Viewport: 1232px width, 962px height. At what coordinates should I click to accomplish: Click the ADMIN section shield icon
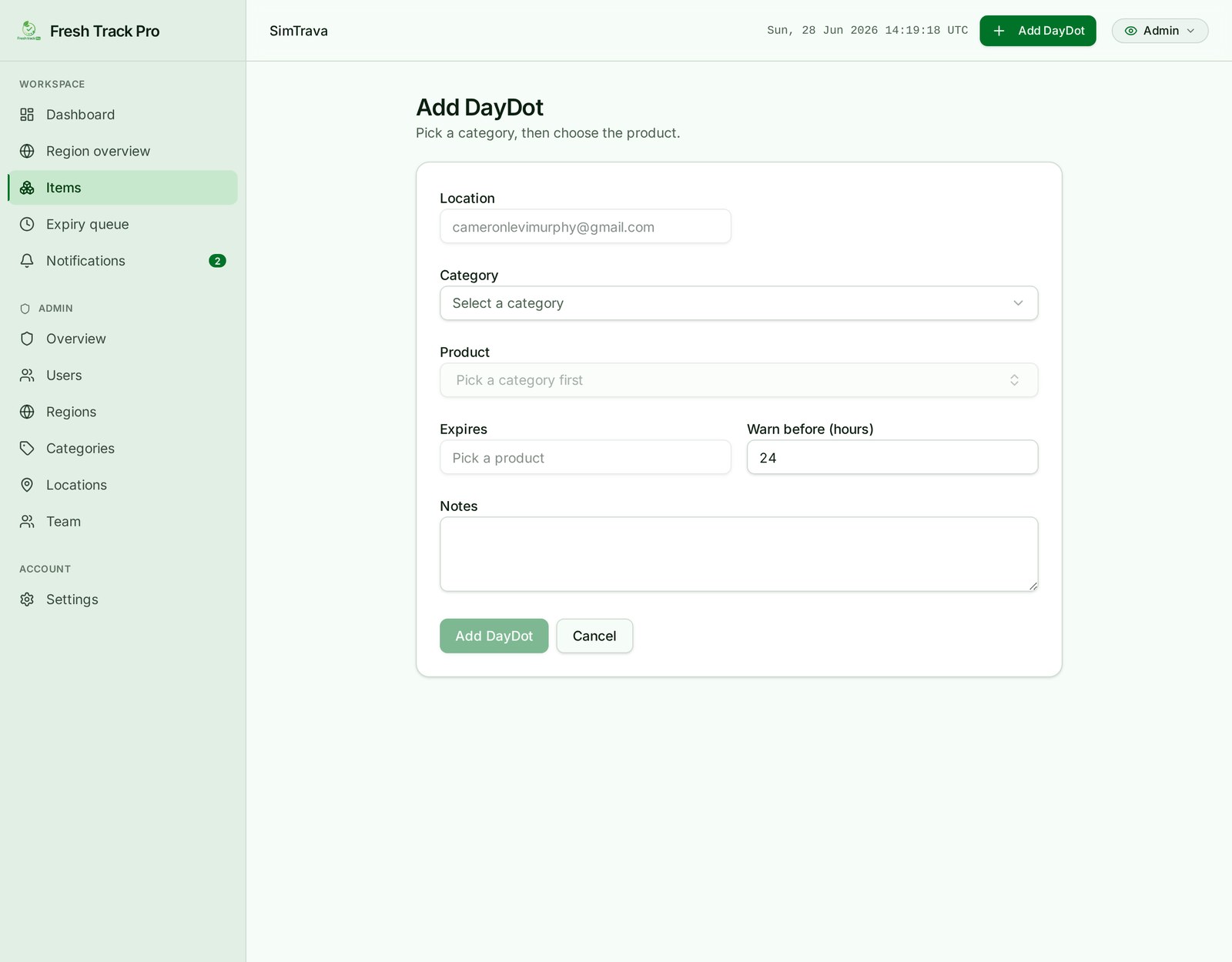coord(25,309)
